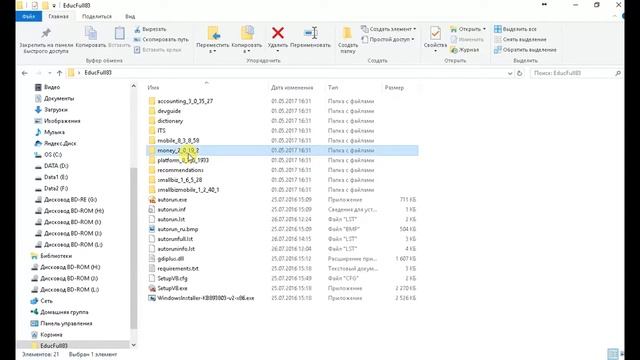Select the devguide folder
The width and height of the screenshot is (640, 360).
pyautogui.click(x=169, y=111)
